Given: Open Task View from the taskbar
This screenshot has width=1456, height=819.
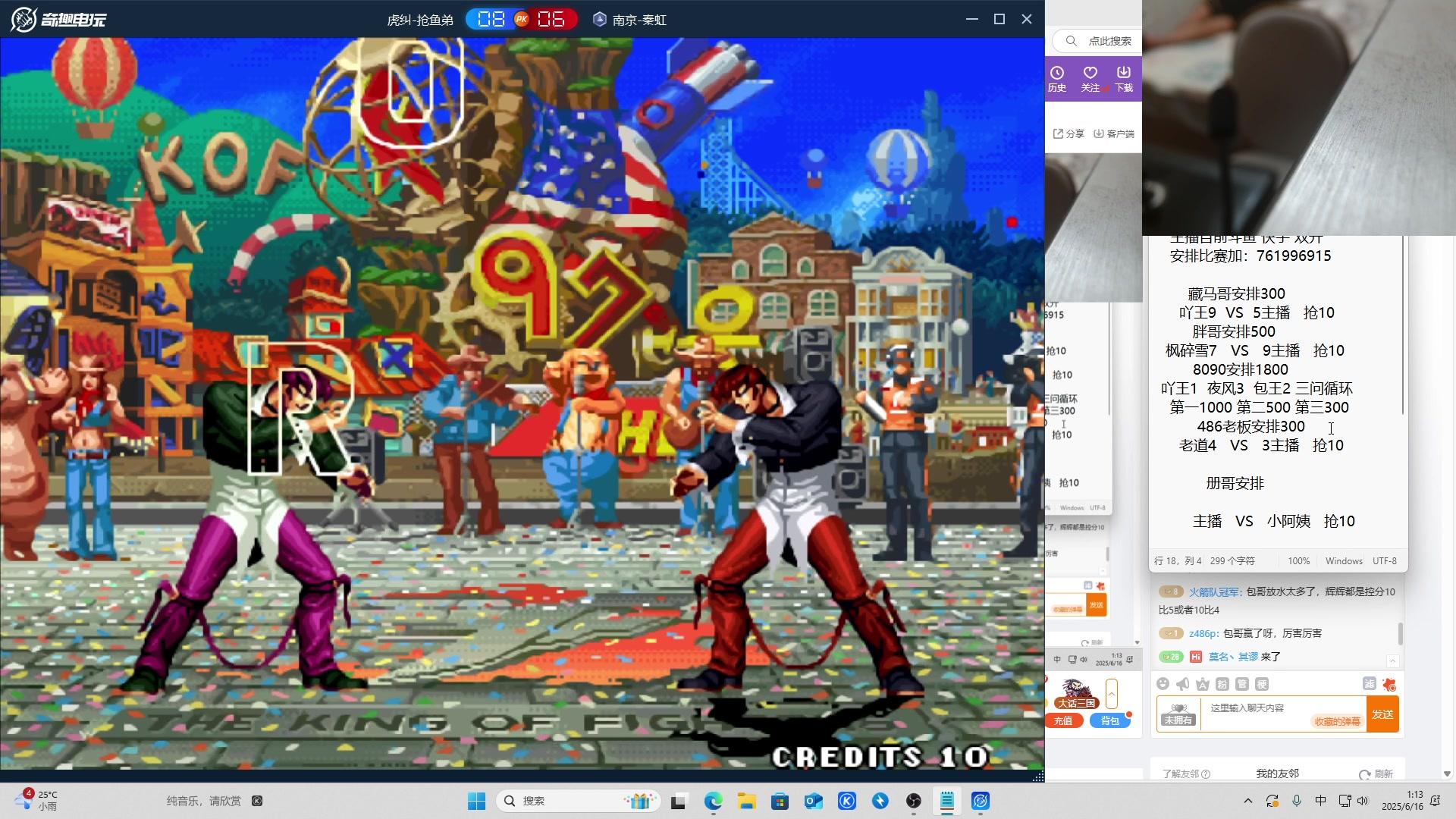Looking at the screenshot, I should click(x=679, y=801).
